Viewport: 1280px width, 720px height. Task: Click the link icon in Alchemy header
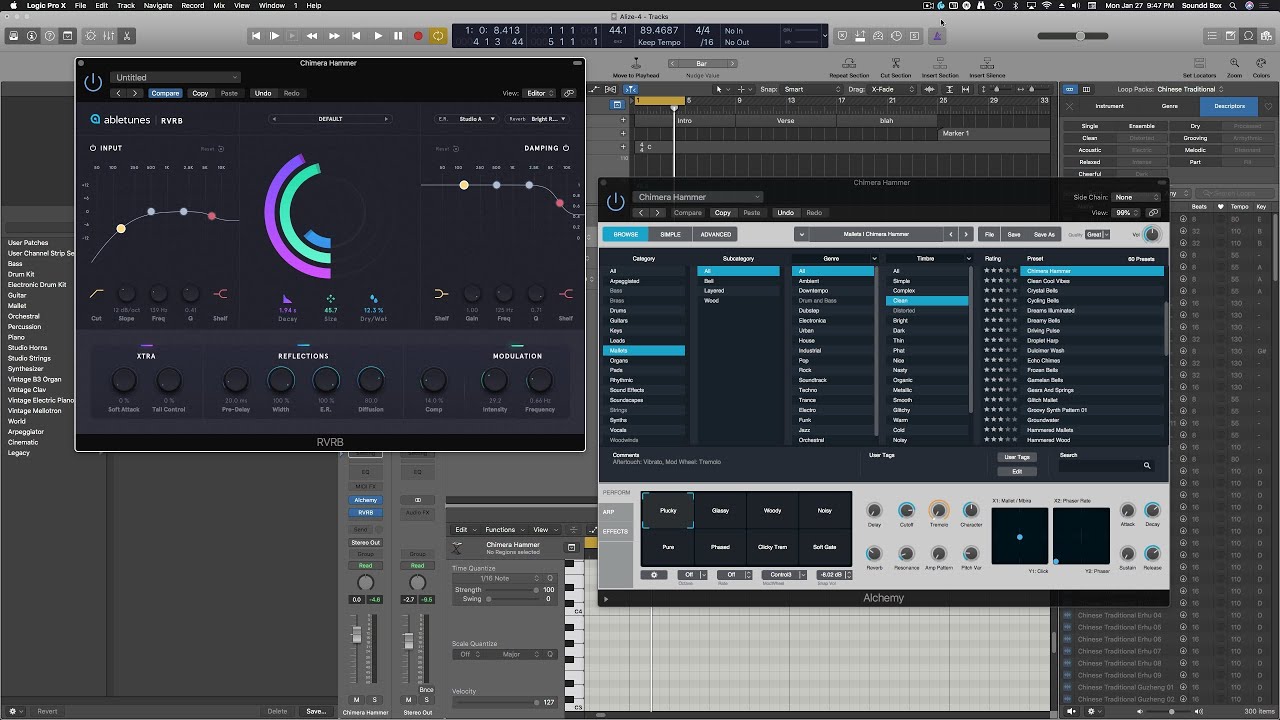[1153, 213]
